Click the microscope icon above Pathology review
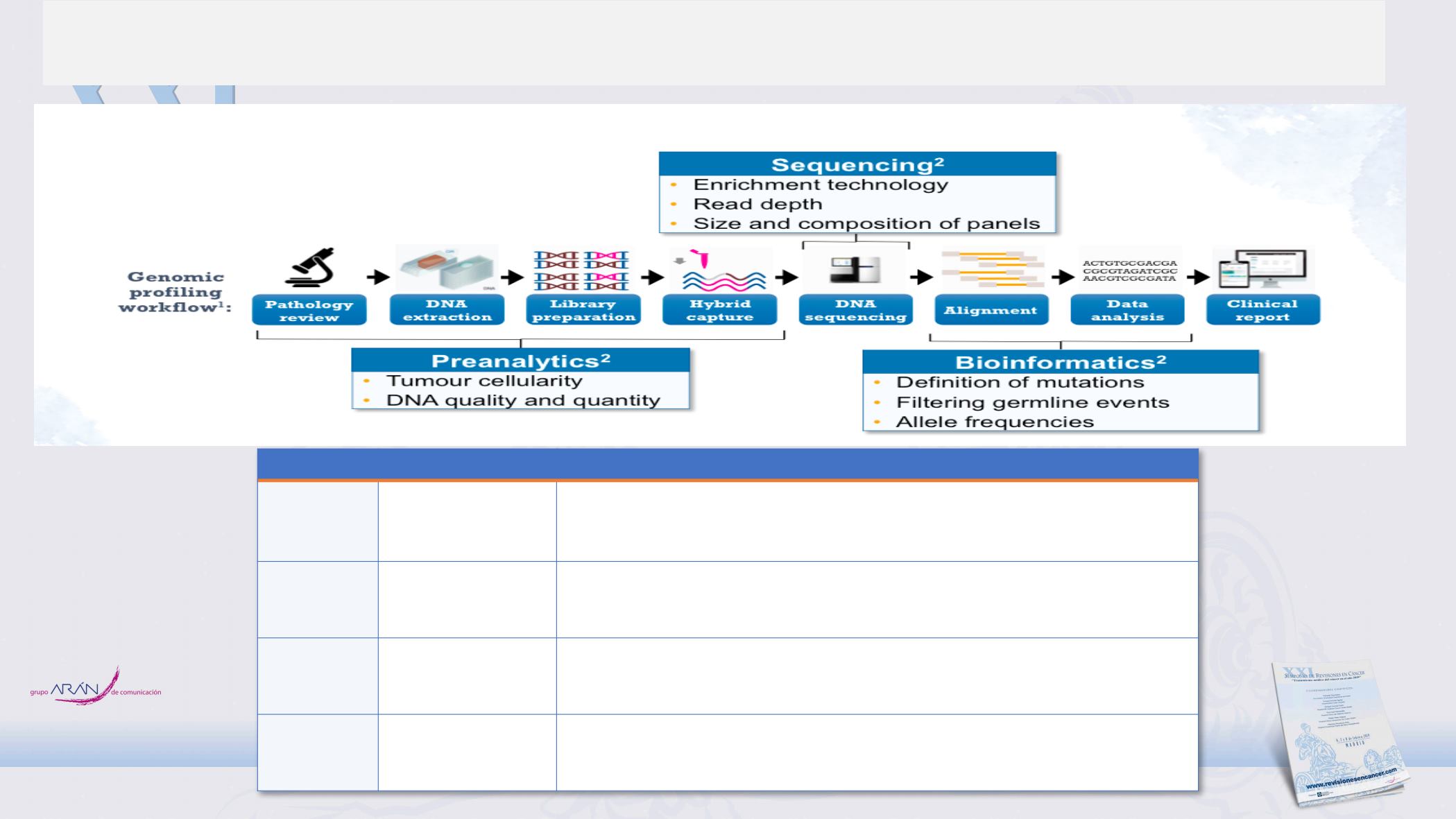Viewport: 1456px width, 819px height. coord(309,268)
